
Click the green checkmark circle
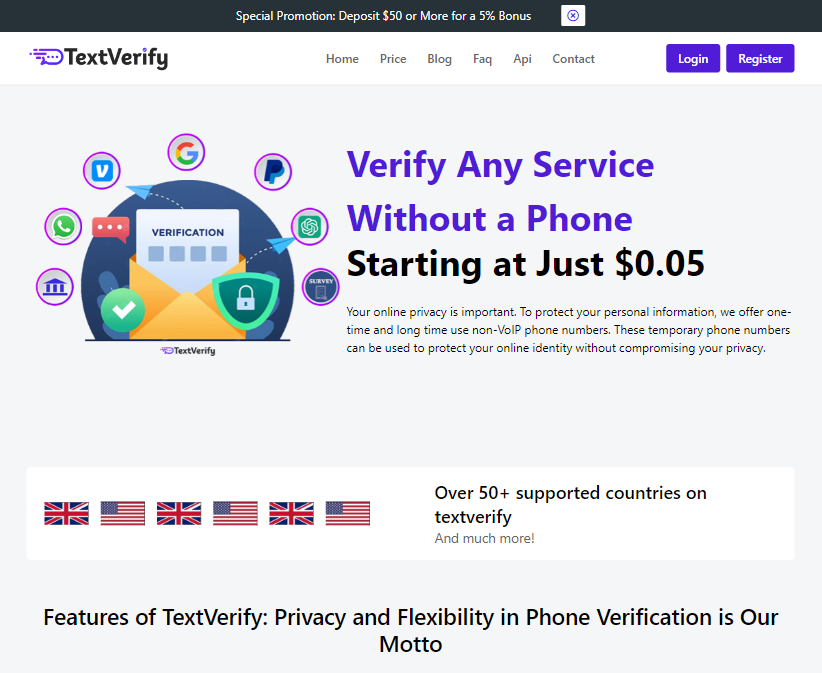(123, 311)
